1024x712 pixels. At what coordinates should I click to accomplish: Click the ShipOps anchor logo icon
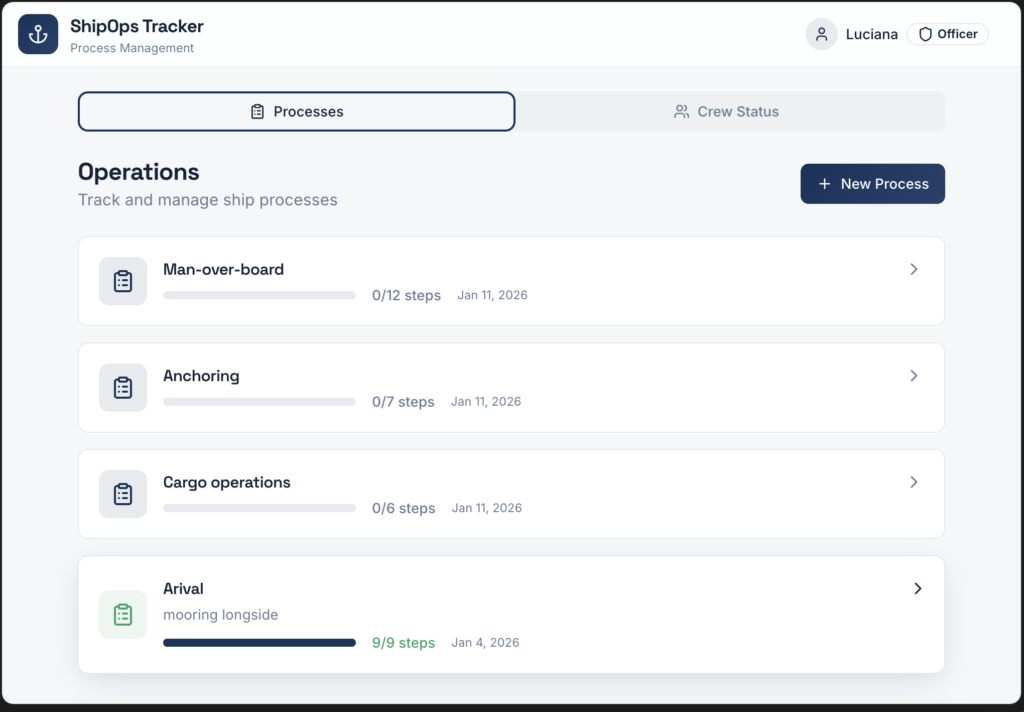coord(38,34)
